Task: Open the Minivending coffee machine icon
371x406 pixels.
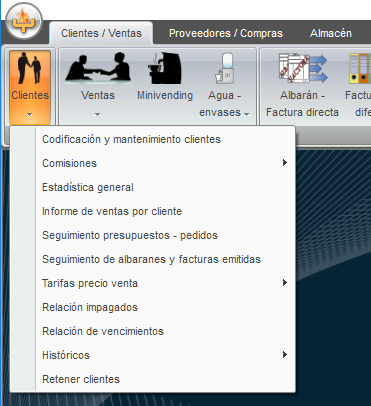Action: [165, 68]
